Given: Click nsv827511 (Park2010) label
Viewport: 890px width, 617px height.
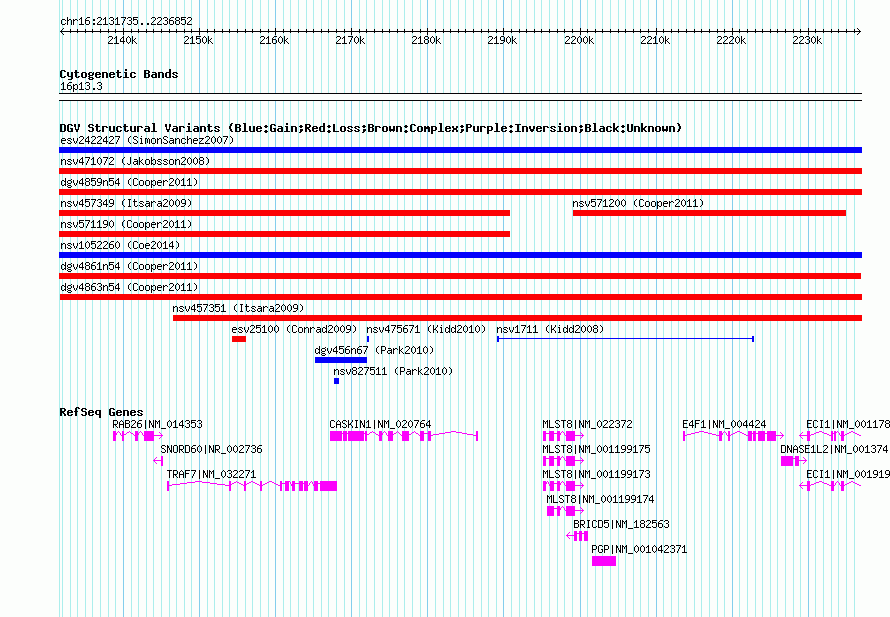Looking at the screenshot, I should [x=393, y=371].
